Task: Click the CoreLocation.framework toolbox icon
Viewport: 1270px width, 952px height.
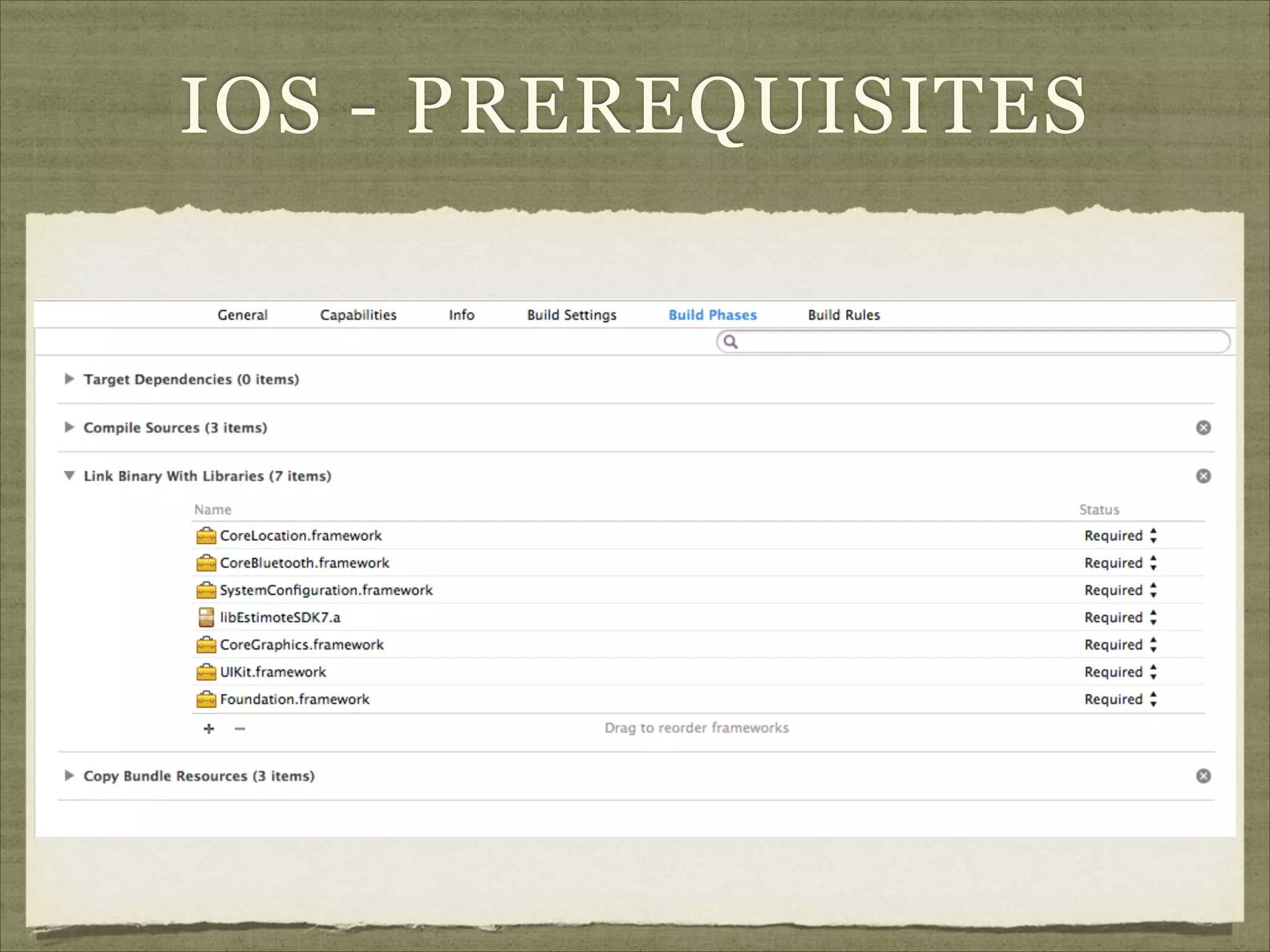Action: (x=206, y=535)
